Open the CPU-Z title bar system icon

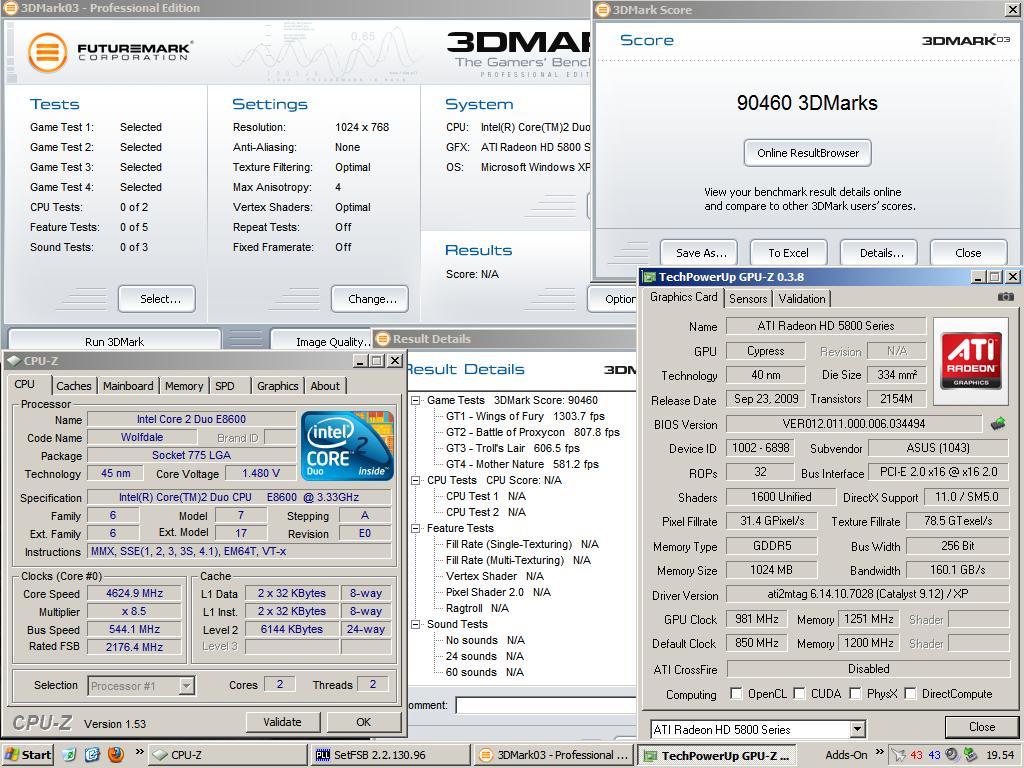click(14, 360)
